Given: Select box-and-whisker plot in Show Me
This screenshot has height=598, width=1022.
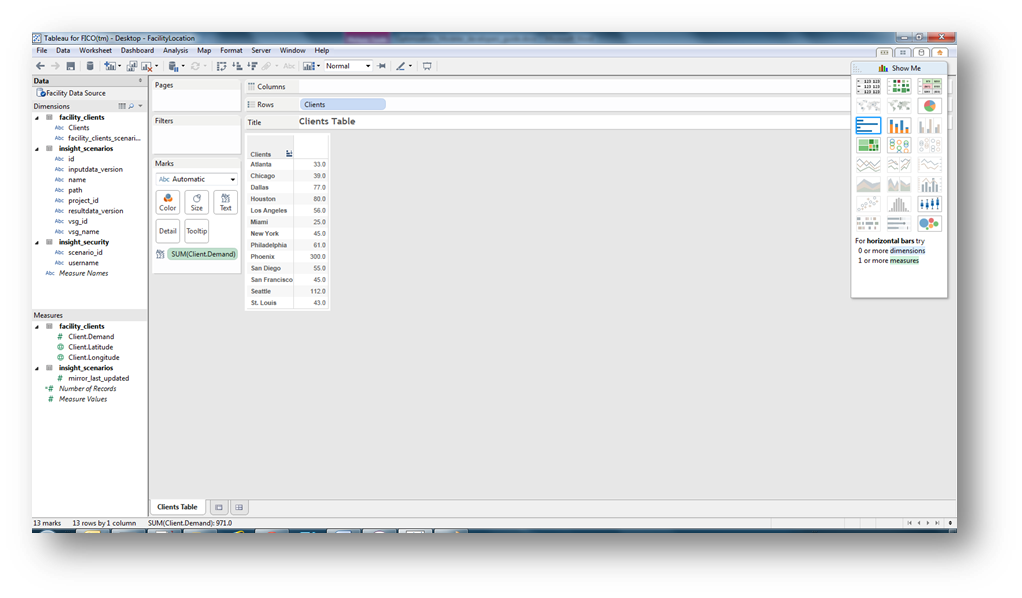Looking at the screenshot, I should click(x=929, y=204).
